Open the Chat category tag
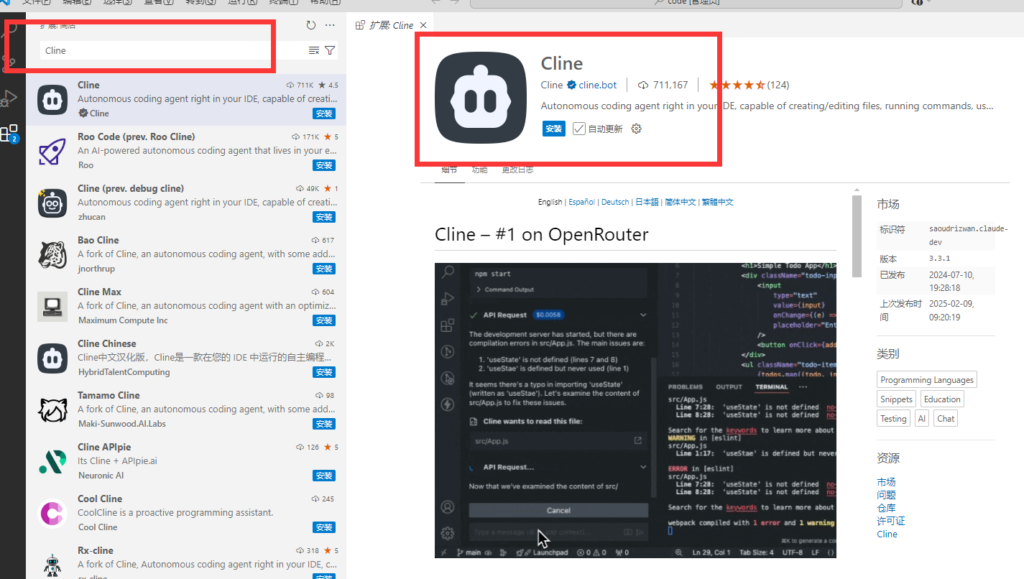Screen dimensions: 1024x579 pos(946,419)
